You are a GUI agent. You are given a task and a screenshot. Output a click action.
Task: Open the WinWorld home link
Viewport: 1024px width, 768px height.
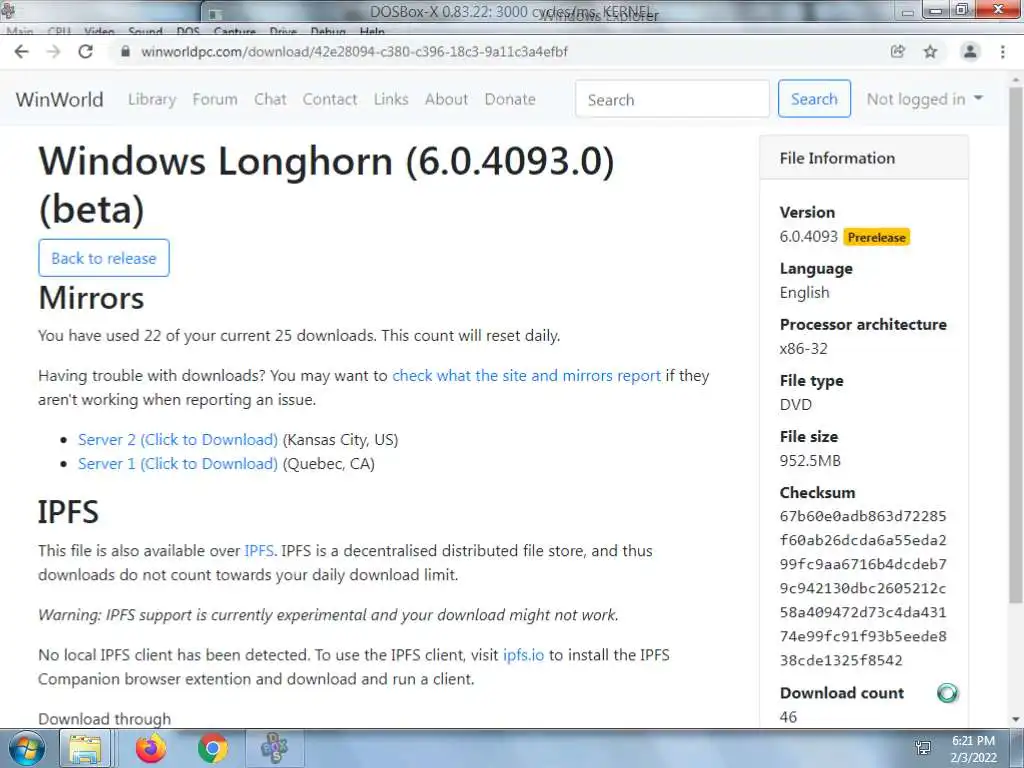[59, 99]
